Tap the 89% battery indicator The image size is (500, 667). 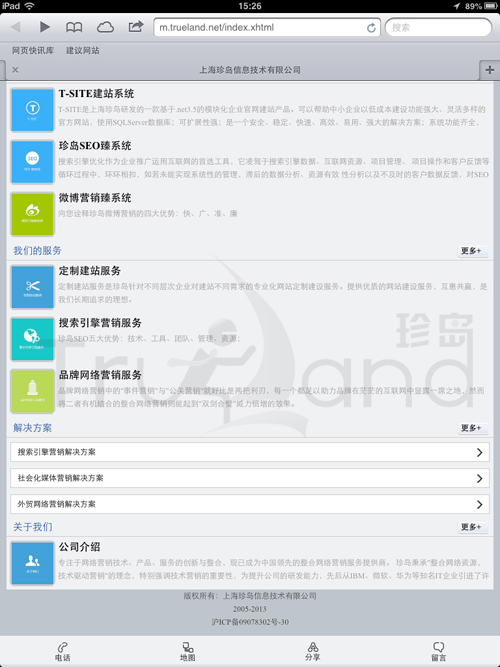[x=480, y=6]
